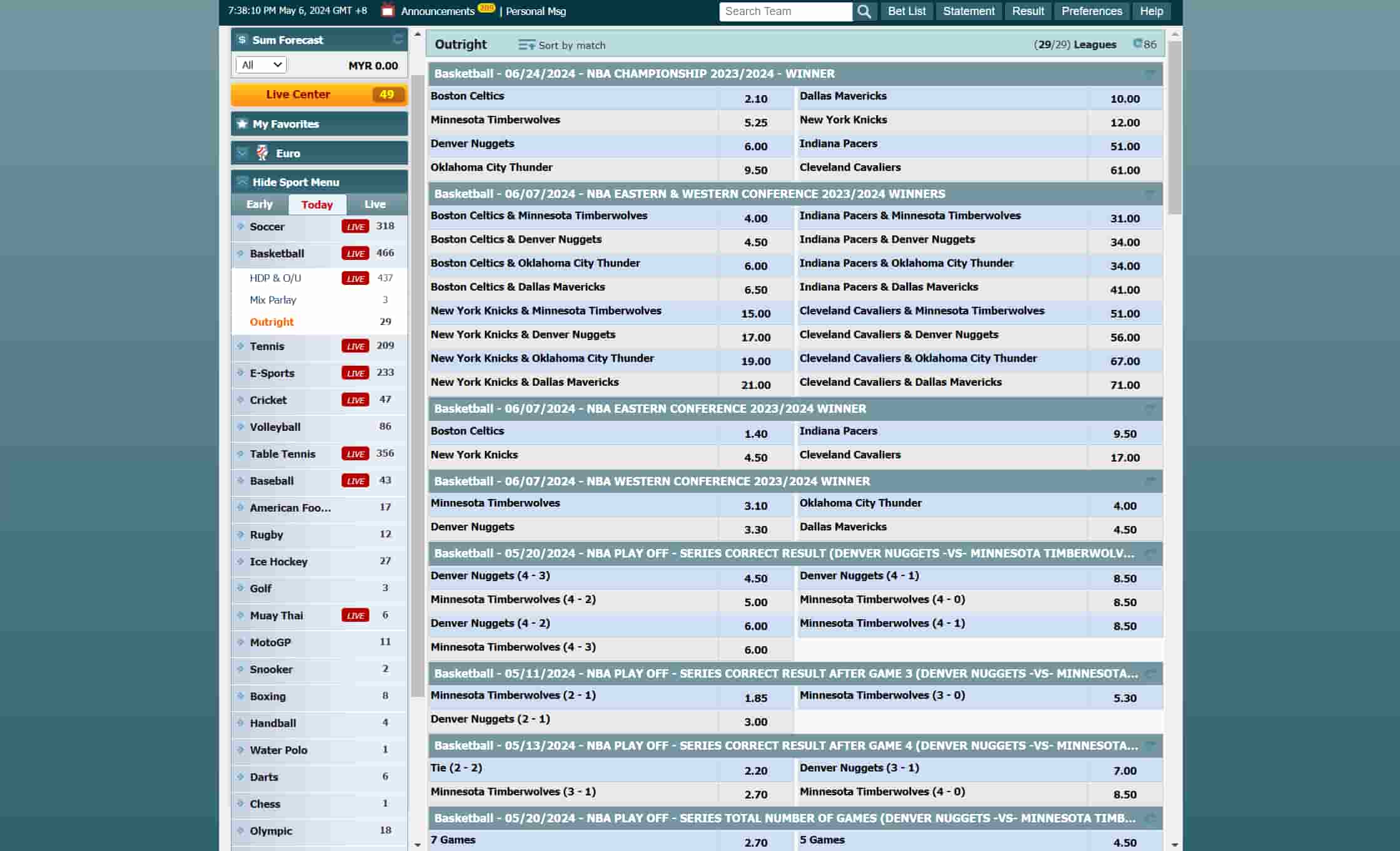Open the Live Center button
The width and height of the screenshot is (1400, 851).
click(319, 95)
